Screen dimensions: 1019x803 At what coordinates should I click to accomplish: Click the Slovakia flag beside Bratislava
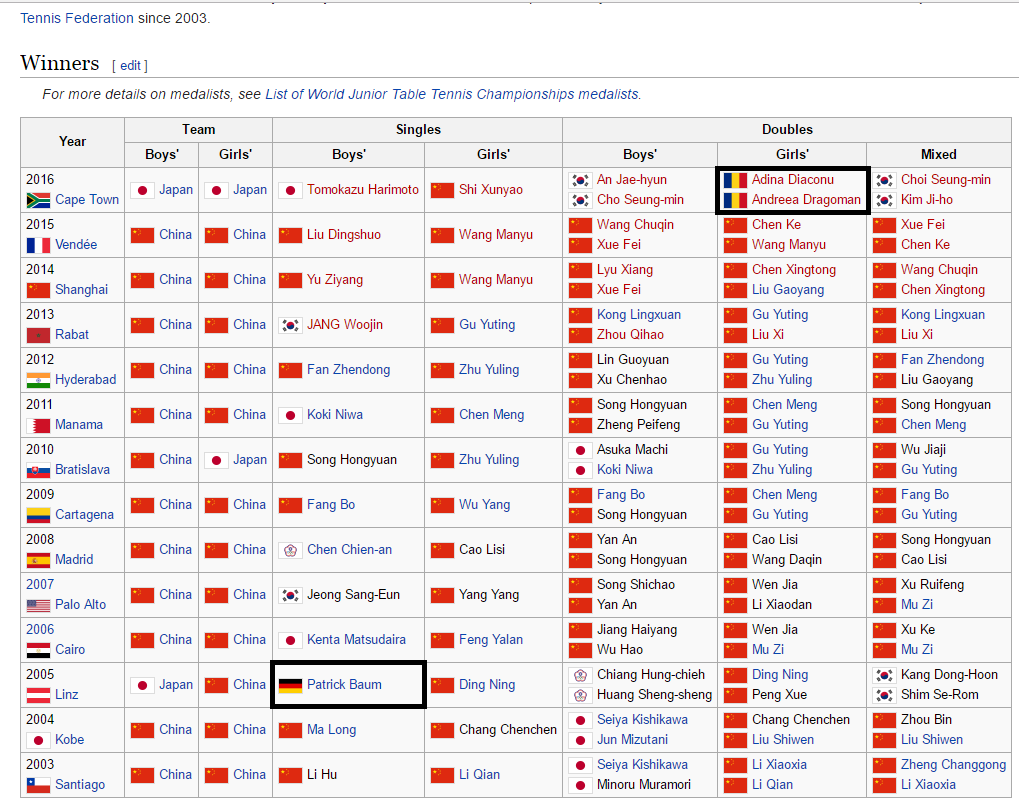[x=38, y=470]
